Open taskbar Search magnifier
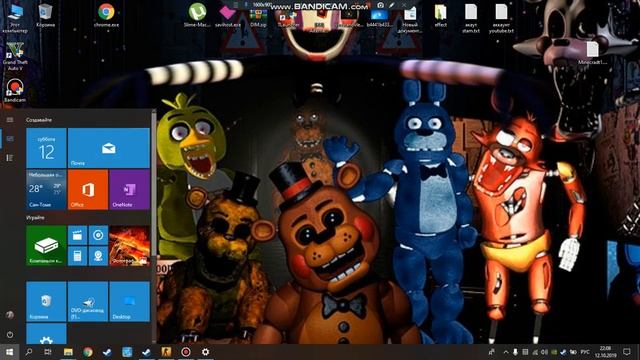Image resolution: width=640 pixels, height=360 pixels. 29,352
